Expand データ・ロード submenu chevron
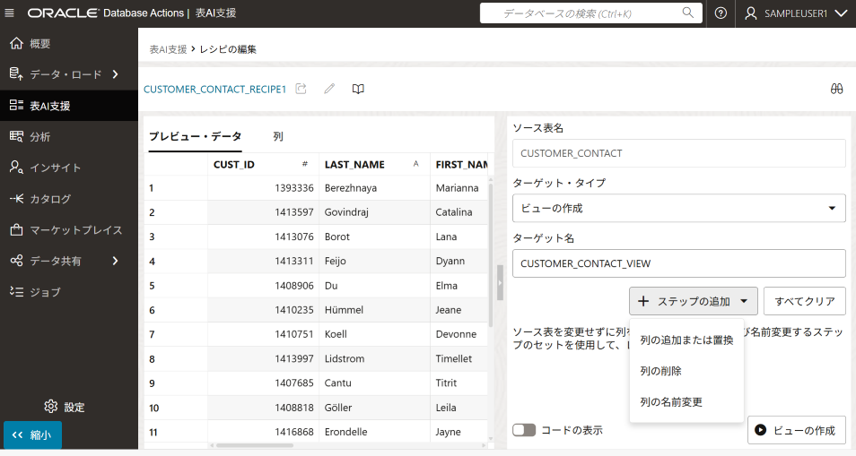Viewport: 856px width, 456px height. point(115,74)
